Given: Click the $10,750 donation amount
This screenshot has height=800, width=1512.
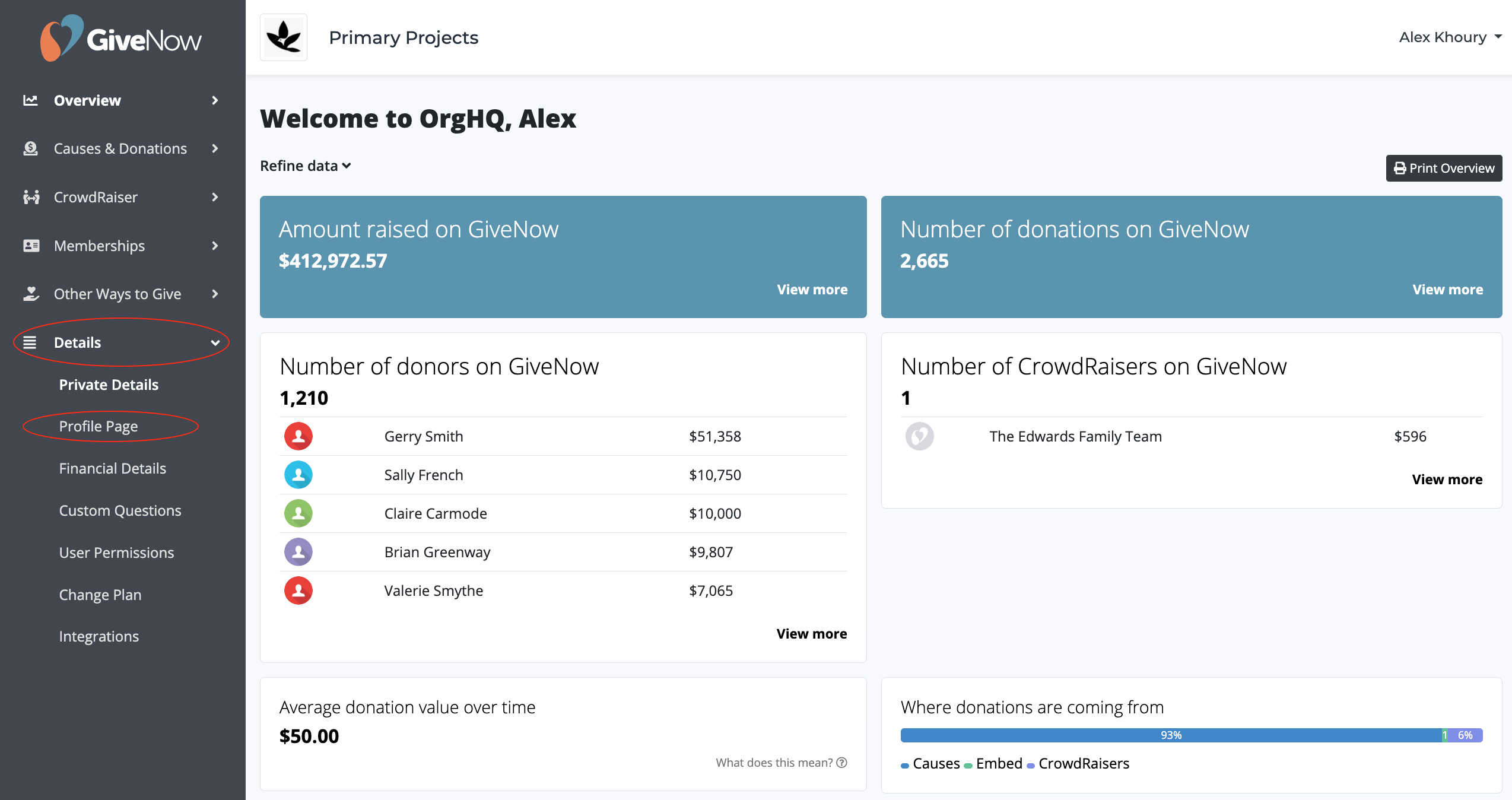Looking at the screenshot, I should [715, 475].
